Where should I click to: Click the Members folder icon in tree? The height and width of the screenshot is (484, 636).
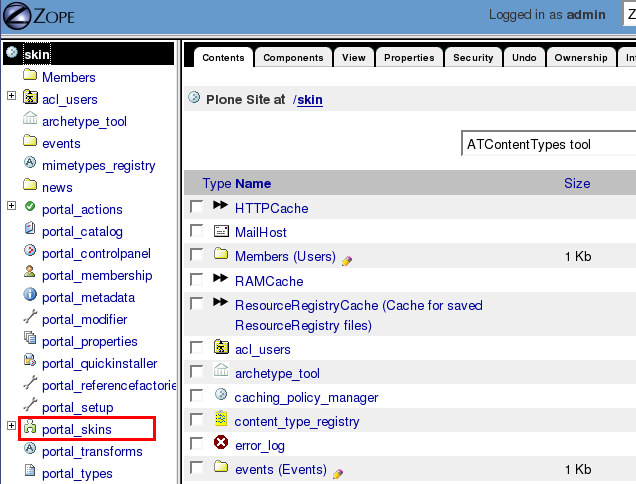(30, 75)
